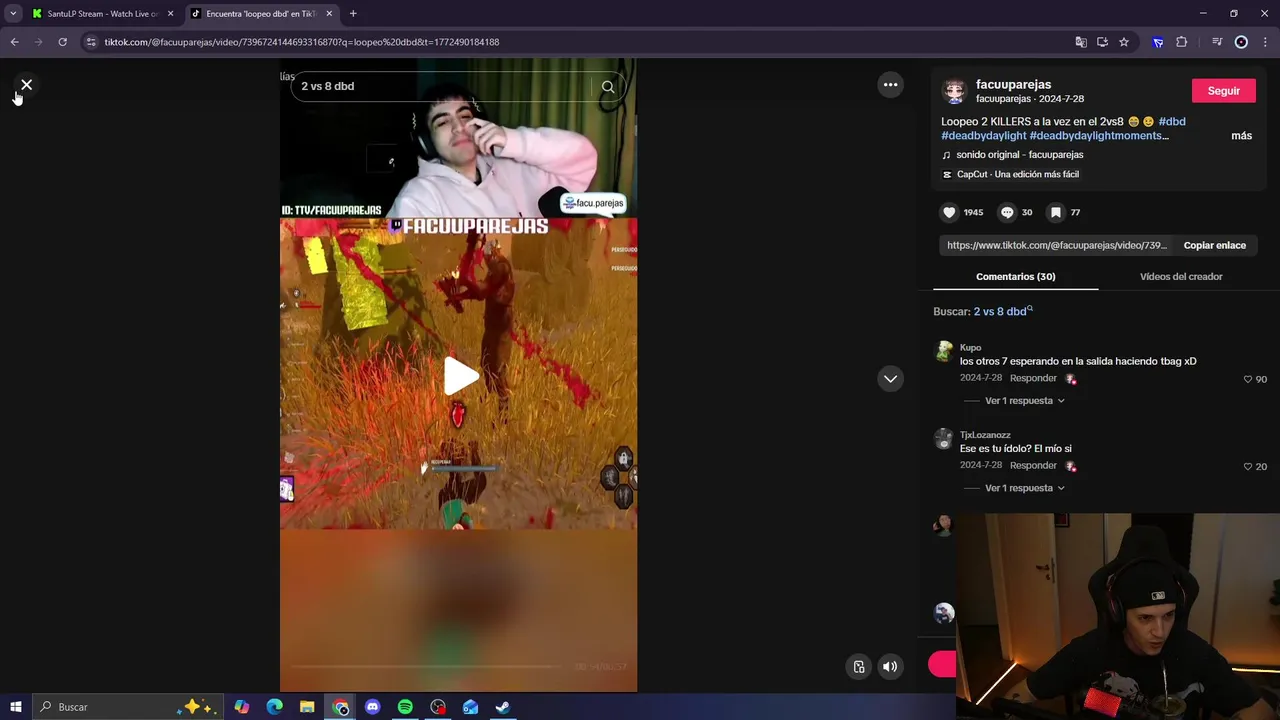Open the blue extension icon in toolbar
This screenshot has height=720, width=1280.
click(1158, 42)
